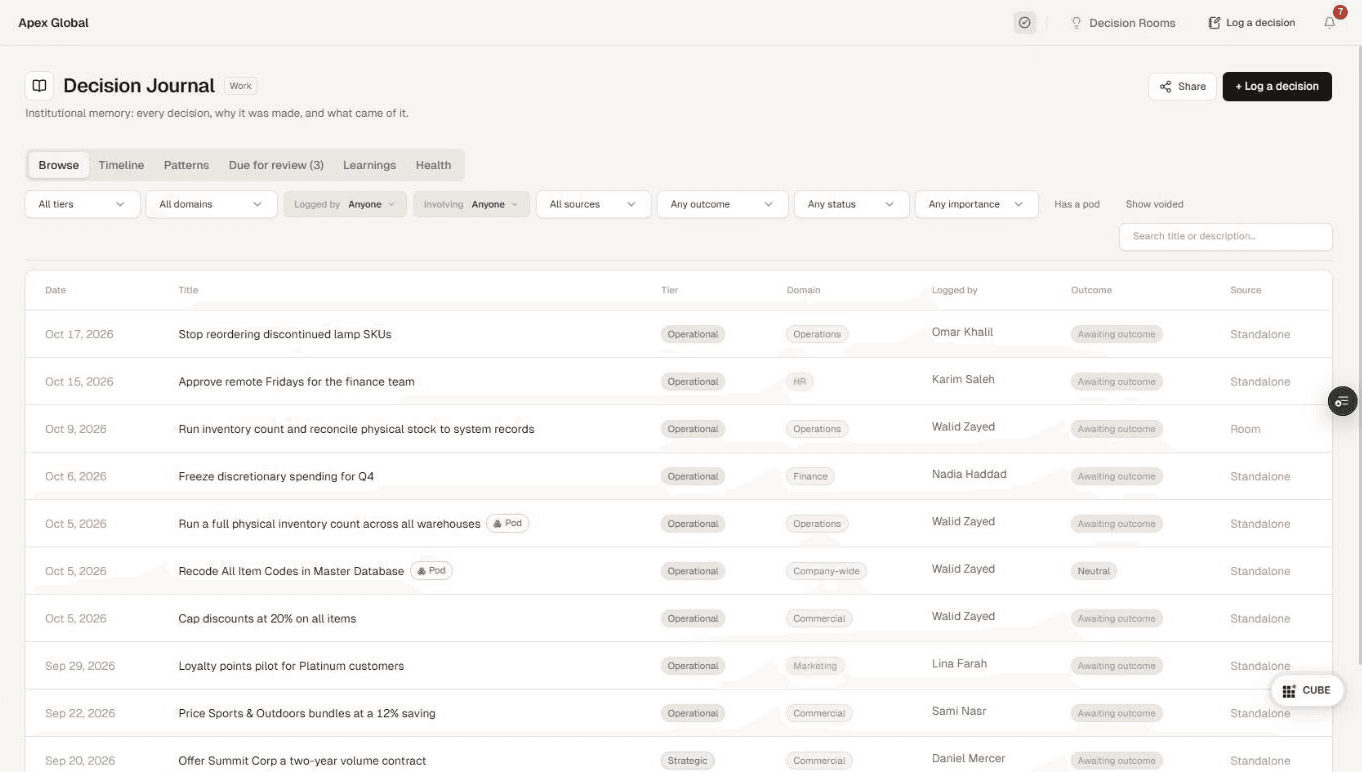
Task: Open Cap discounts at 20% on all items
Action: (x=267, y=618)
